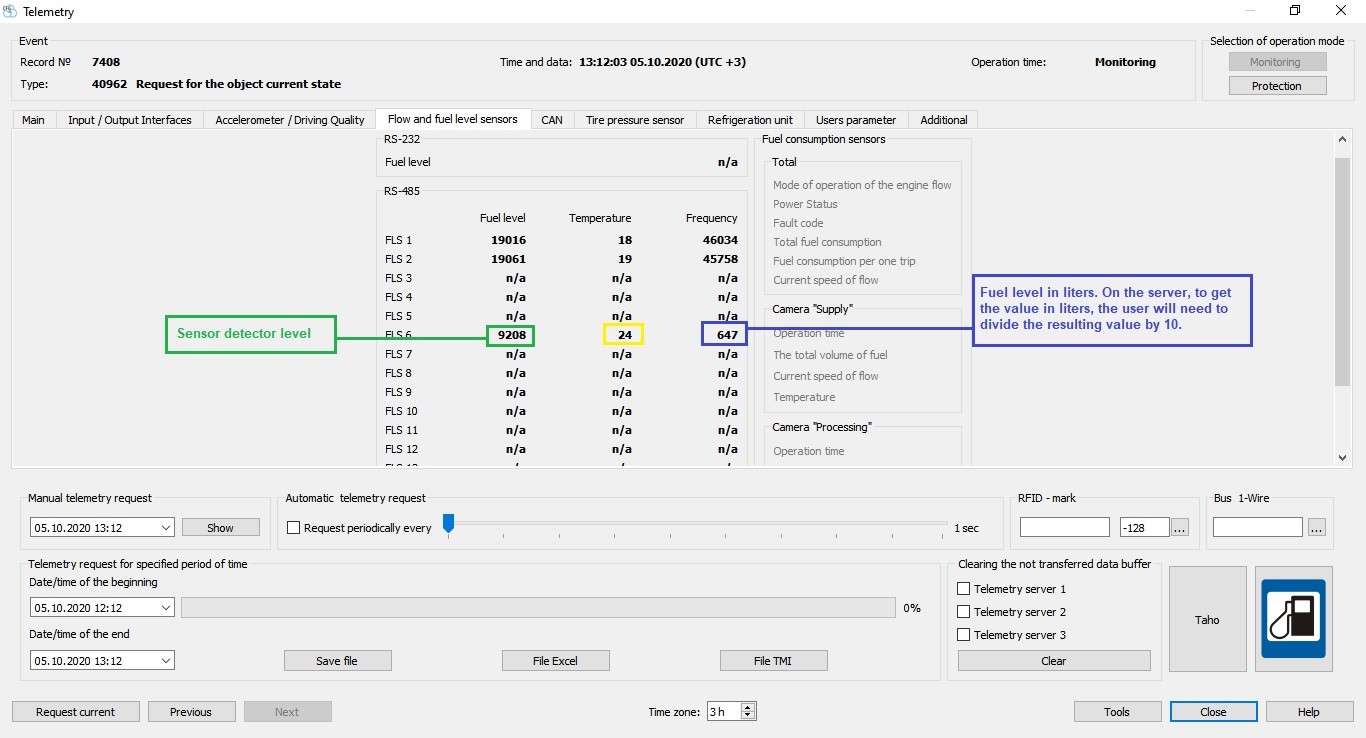
Task: Click the RFID mark text field
Action: 1064,528
